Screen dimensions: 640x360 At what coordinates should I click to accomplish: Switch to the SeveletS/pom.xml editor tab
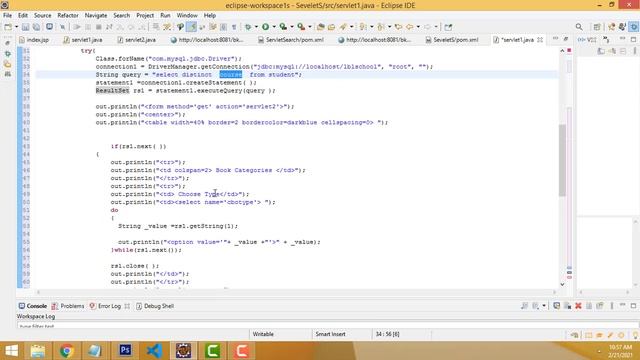[452, 40]
